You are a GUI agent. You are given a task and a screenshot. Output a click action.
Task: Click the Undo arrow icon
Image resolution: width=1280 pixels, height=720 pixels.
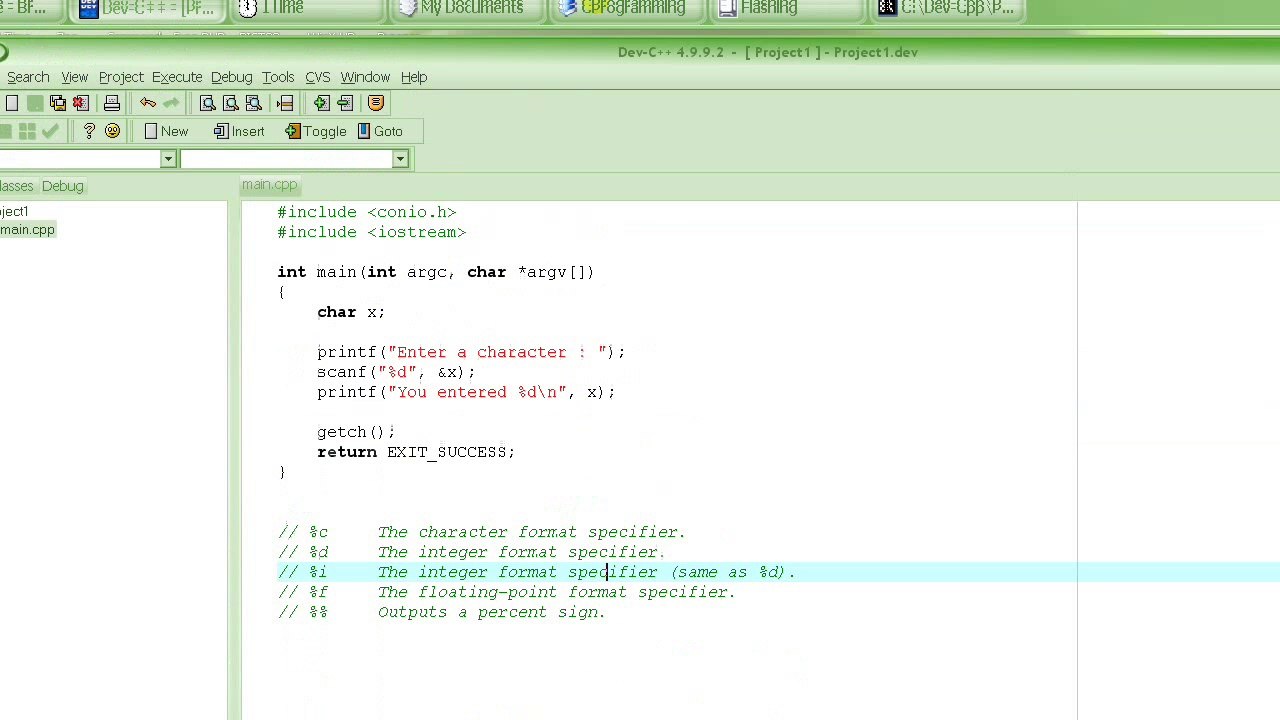tap(148, 103)
